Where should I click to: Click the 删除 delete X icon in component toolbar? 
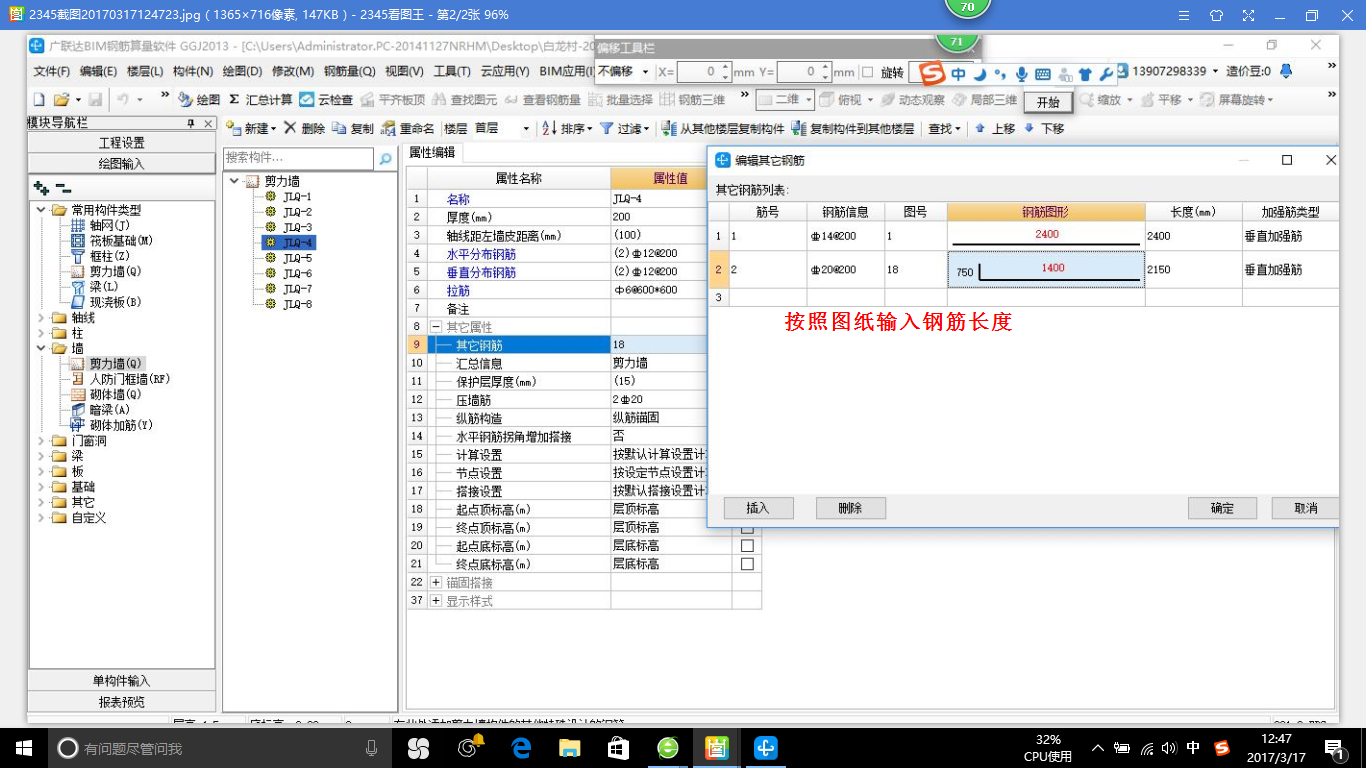pyautogui.click(x=290, y=128)
